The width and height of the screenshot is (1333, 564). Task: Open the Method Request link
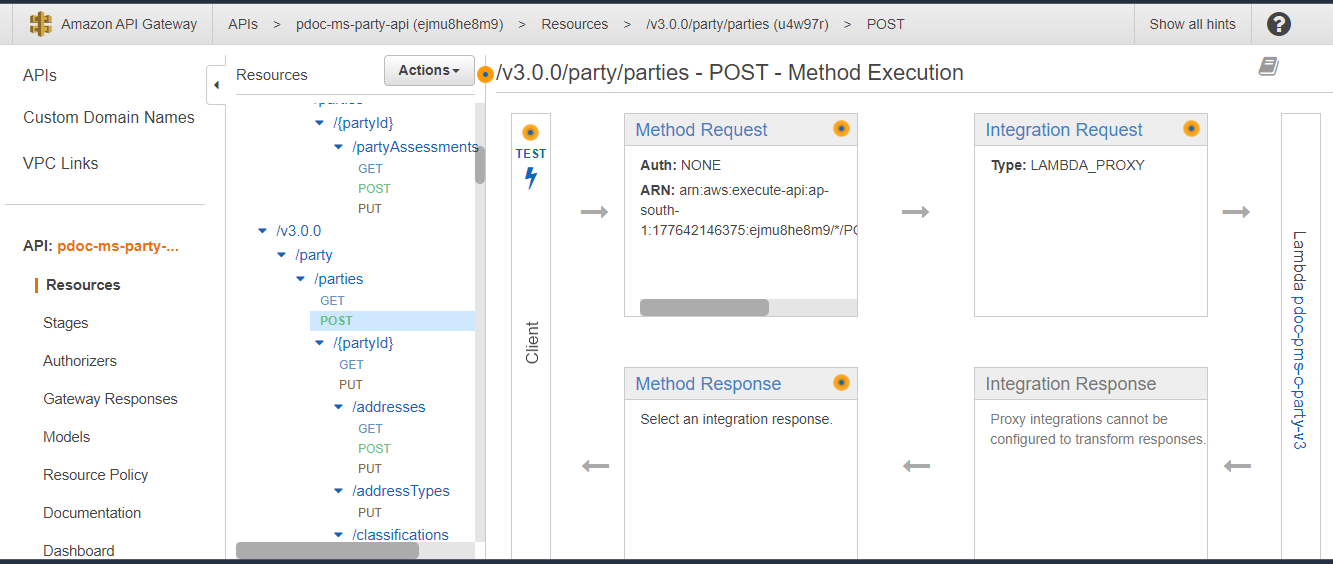pos(701,130)
